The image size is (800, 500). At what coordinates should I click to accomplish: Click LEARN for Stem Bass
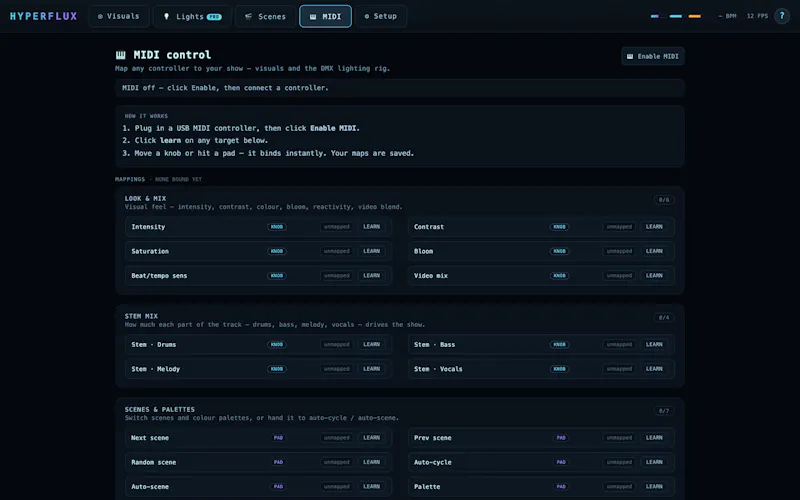pos(654,344)
